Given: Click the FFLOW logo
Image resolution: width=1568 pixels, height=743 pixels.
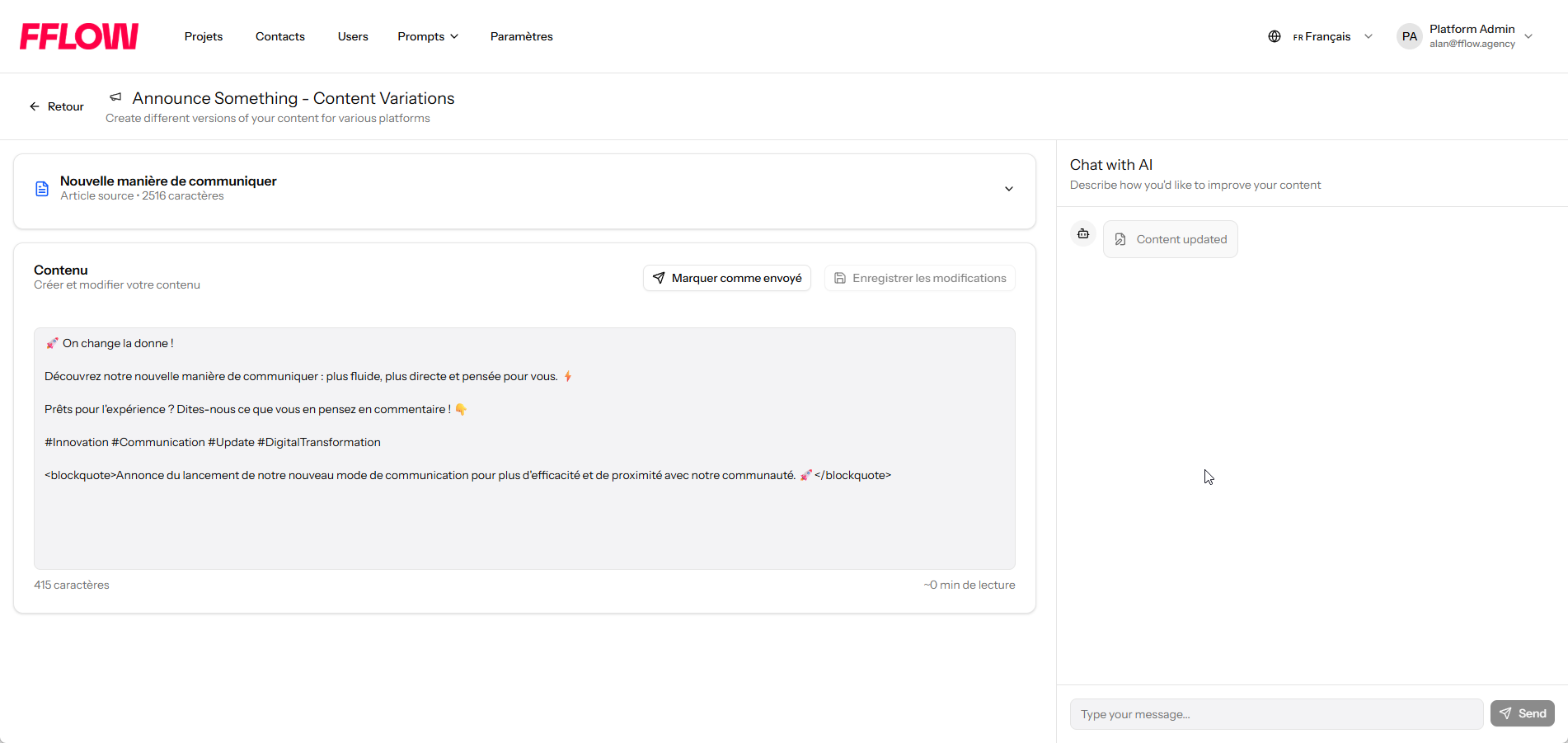Looking at the screenshot, I should pos(79,36).
